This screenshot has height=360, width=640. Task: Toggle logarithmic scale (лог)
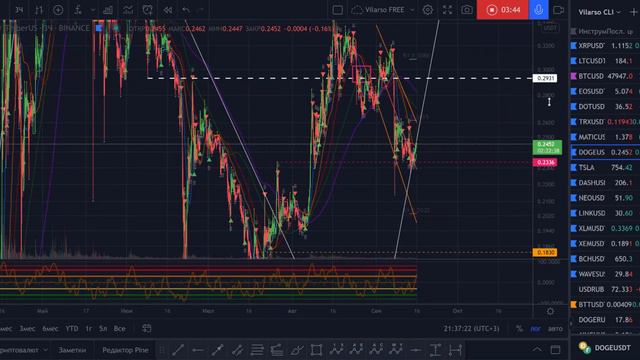tap(535, 328)
